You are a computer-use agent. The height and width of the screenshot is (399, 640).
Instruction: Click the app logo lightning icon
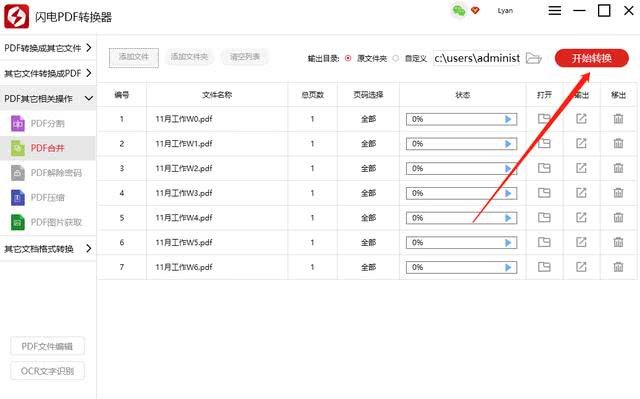click(x=16, y=16)
